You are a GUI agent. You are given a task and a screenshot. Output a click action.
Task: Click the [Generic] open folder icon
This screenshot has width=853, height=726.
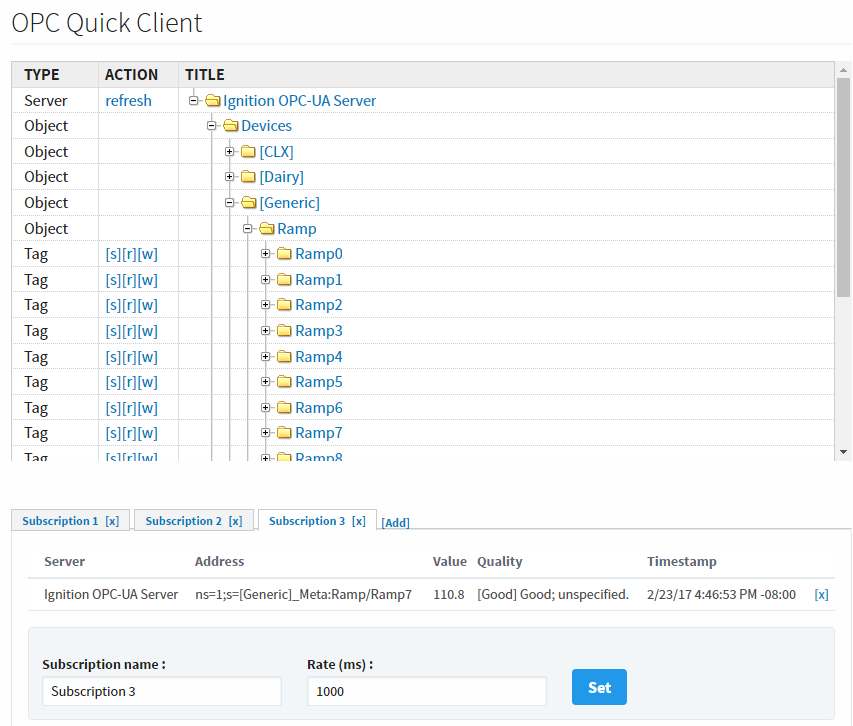pos(249,203)
